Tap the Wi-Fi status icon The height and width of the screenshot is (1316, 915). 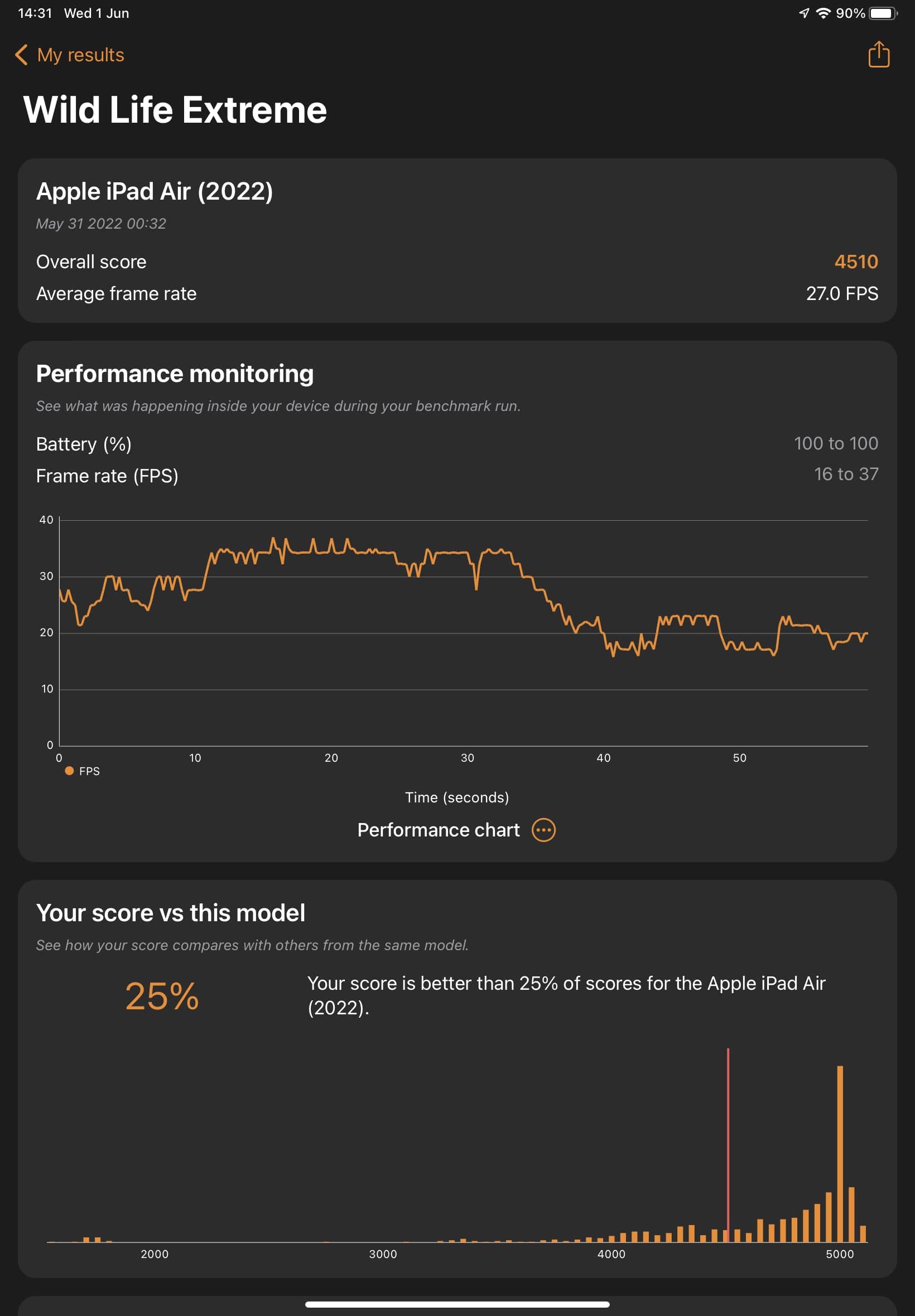coord(823,13)
